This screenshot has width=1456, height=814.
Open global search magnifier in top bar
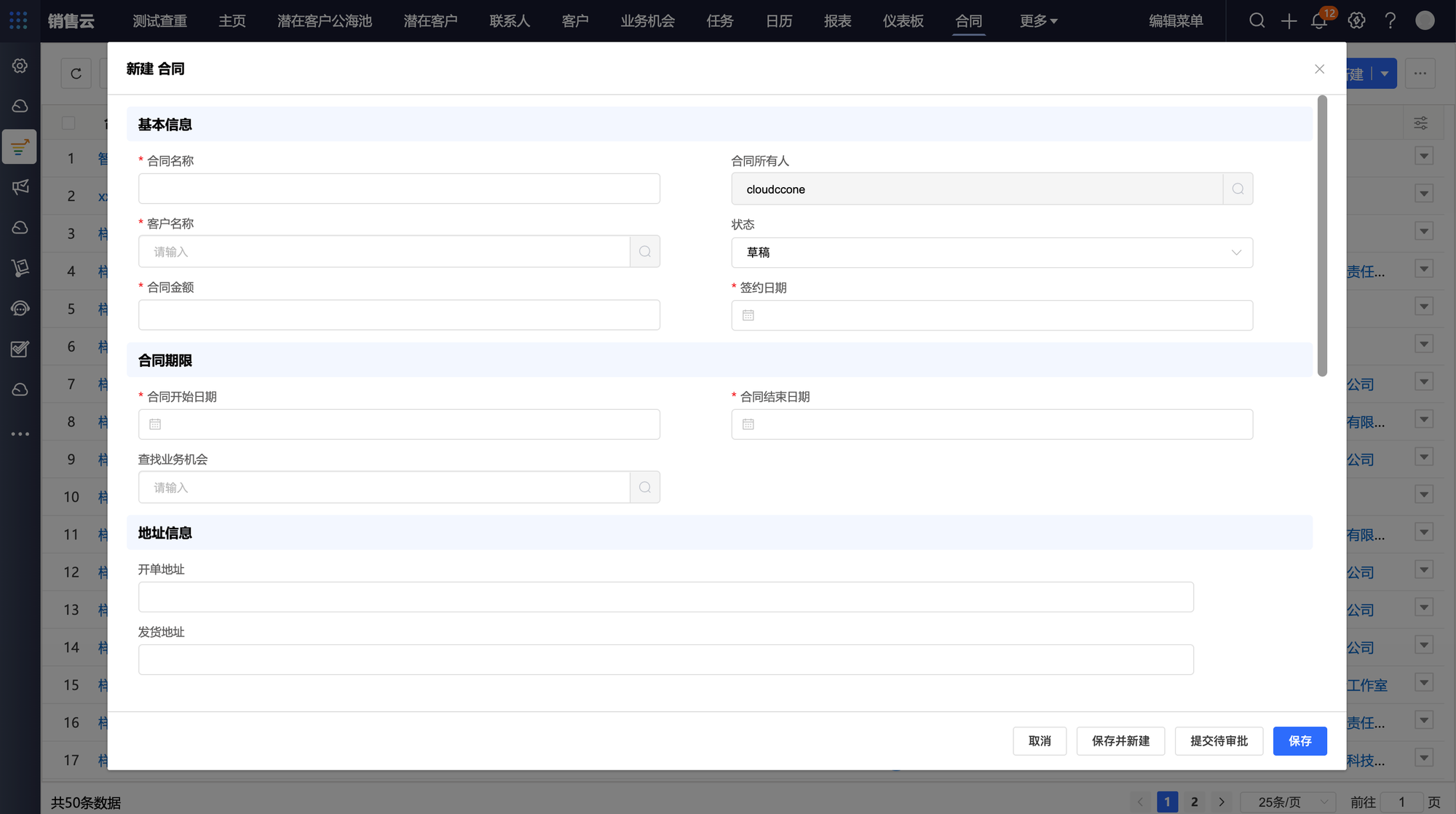click(x=1257, y=20)
